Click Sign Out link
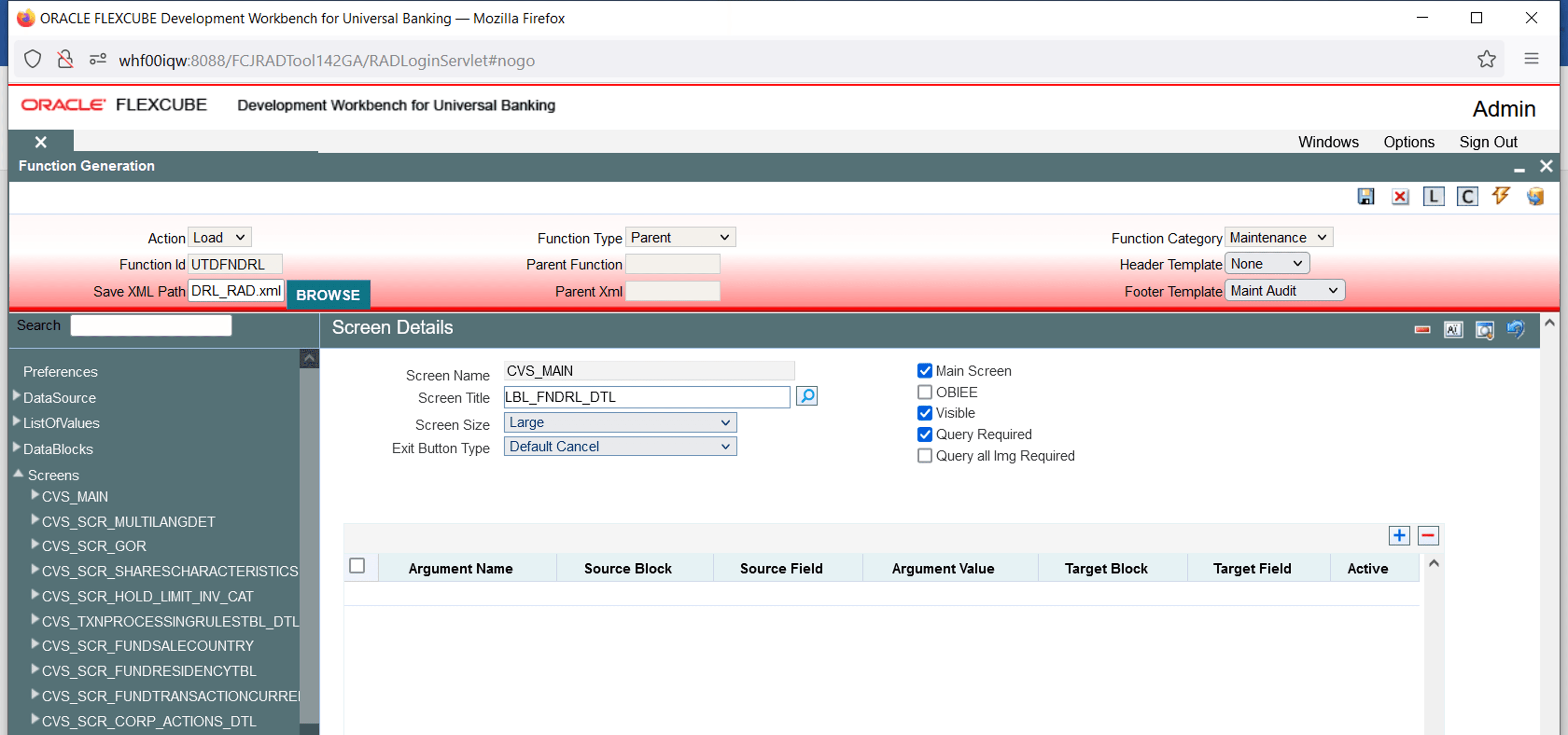 [x=1488, y=142]
